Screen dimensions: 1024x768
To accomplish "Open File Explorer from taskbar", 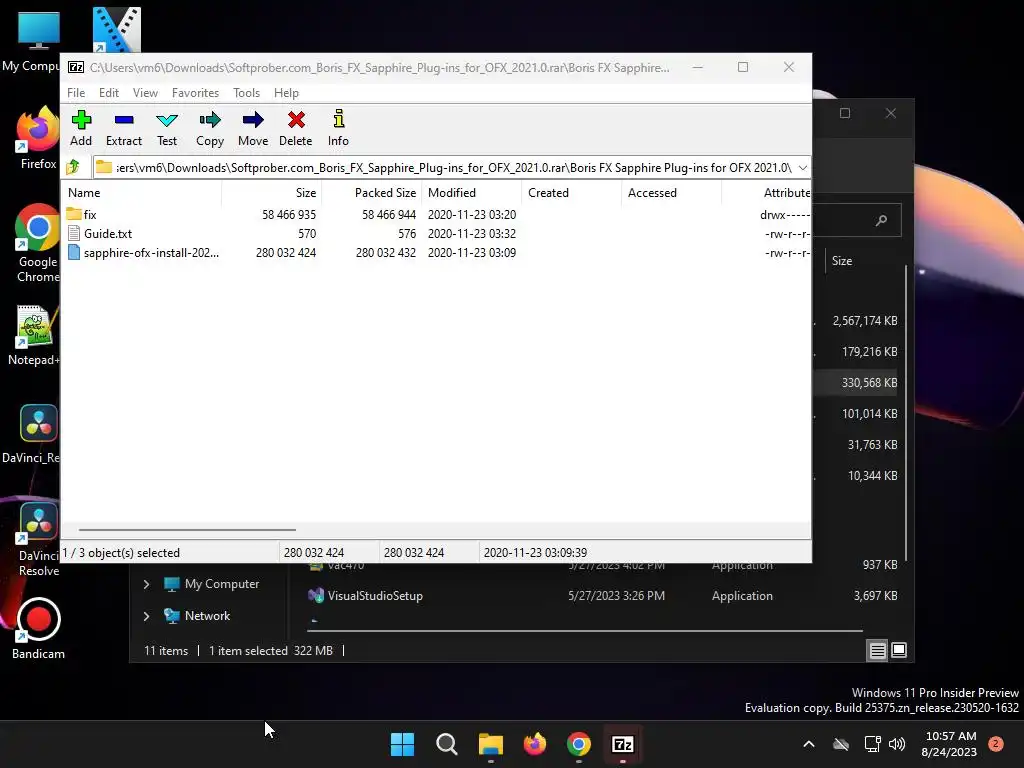I will click(490, 744).
